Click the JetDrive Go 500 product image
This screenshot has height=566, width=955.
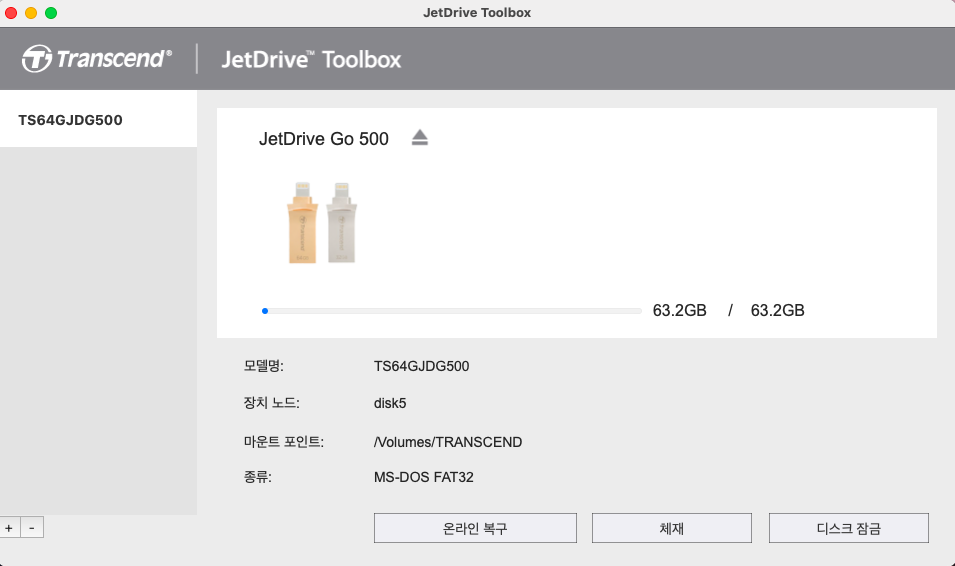point(322,222)
